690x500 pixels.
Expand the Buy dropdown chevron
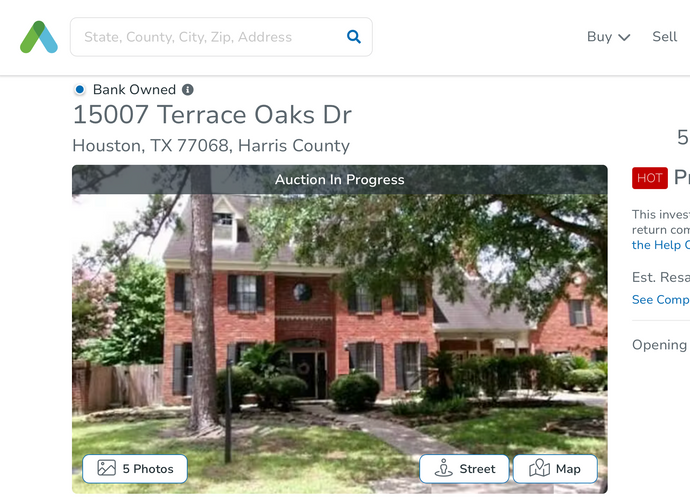624,37
